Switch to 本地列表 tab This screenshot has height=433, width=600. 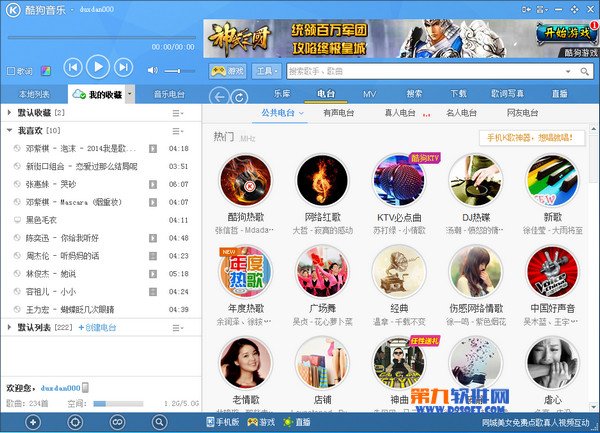34,94
